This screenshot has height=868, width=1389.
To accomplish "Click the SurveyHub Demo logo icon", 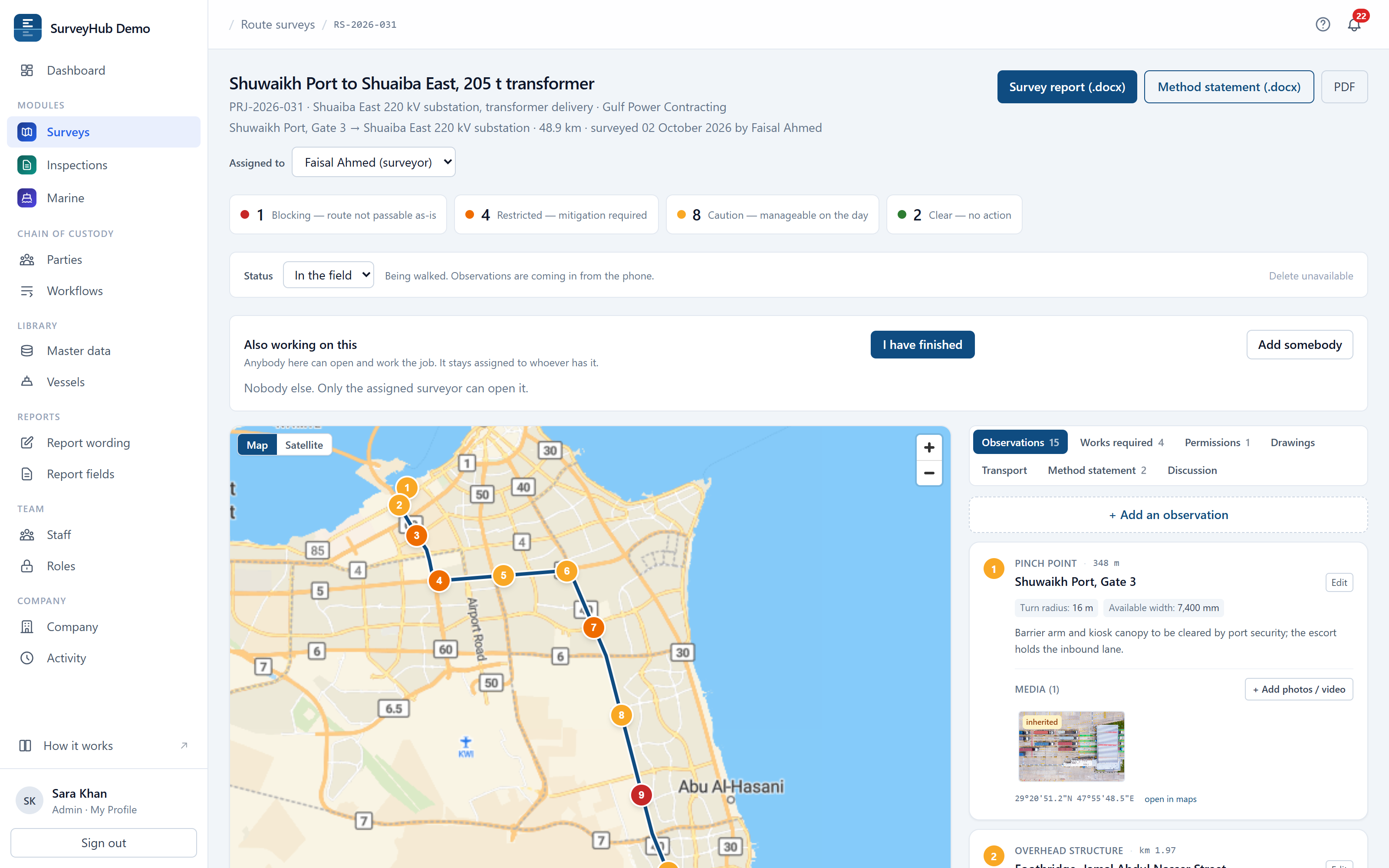I will pyautogui.click(x=27, y=27).
